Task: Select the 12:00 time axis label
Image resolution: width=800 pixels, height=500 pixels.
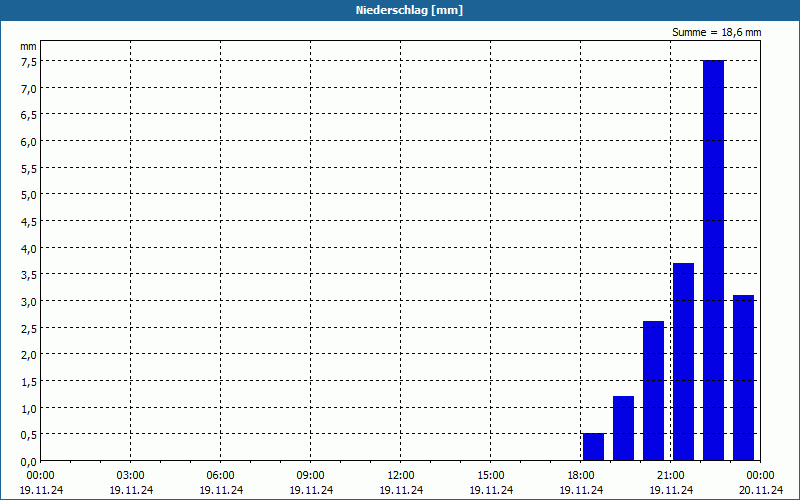Action: tap(401, 476)
